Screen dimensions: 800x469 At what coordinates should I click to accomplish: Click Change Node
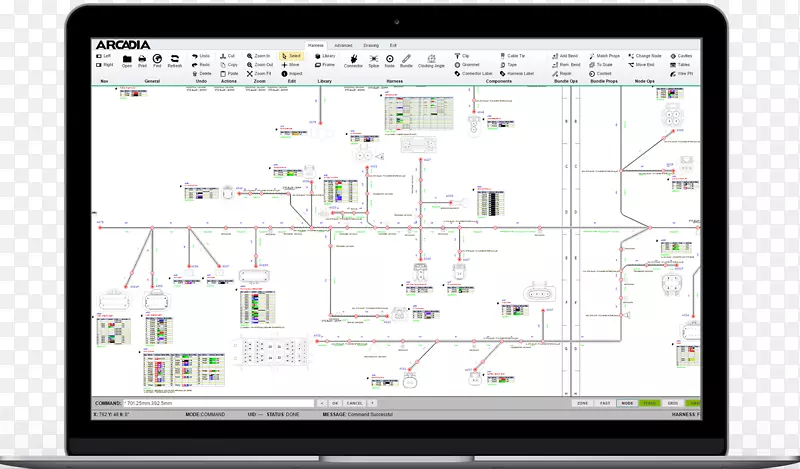point(645,56)
